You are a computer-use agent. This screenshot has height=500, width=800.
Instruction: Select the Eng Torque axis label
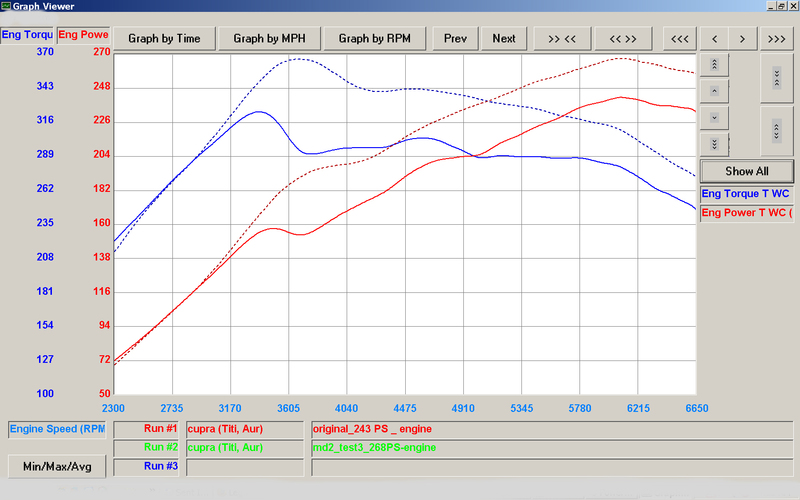pos(27,35)
